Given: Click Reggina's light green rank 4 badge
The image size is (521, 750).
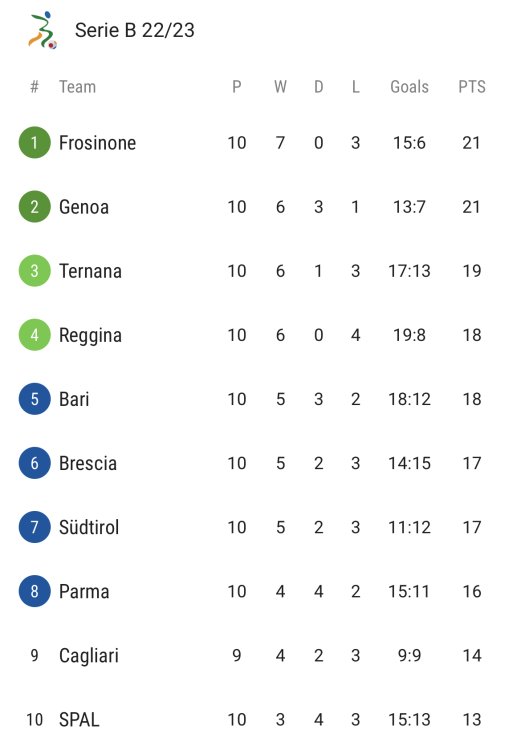Looking at the screenshot, I should [34, 335].
